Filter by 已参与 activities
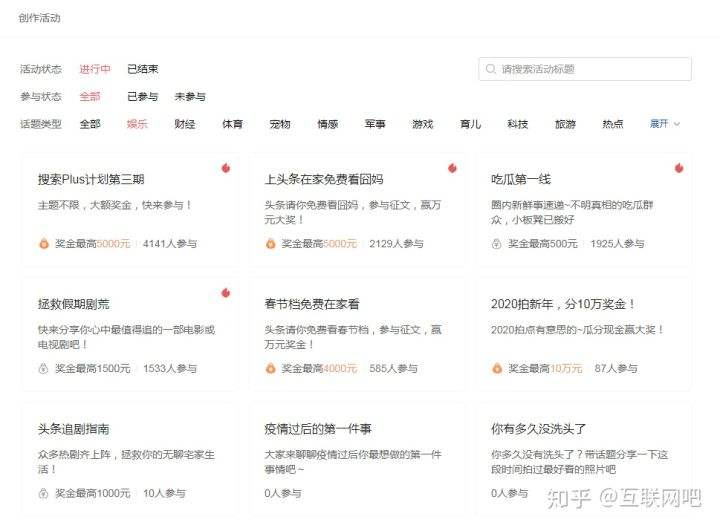 (x=142, y=96)
